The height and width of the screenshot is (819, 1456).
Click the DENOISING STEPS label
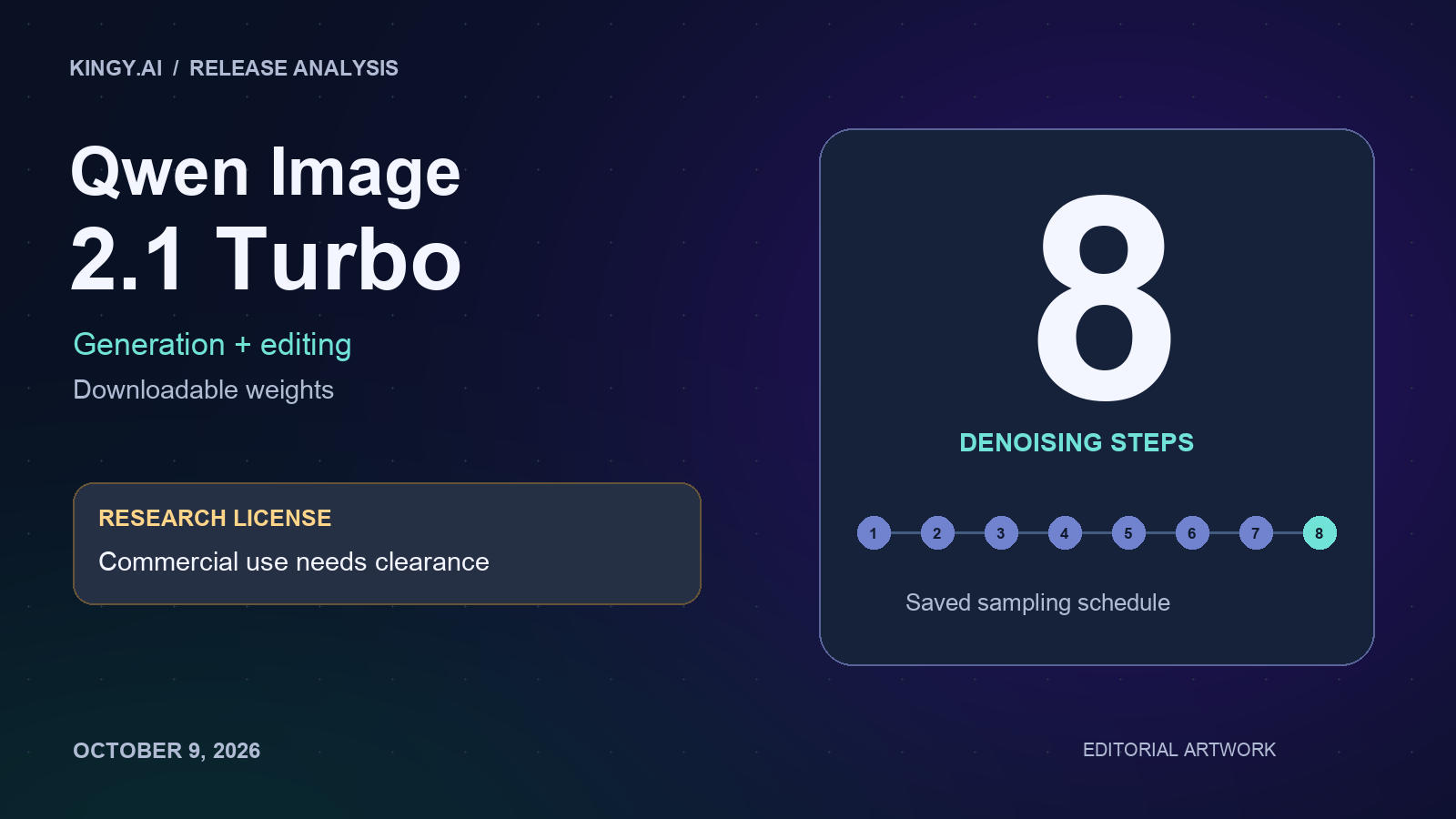point(1077,442)
